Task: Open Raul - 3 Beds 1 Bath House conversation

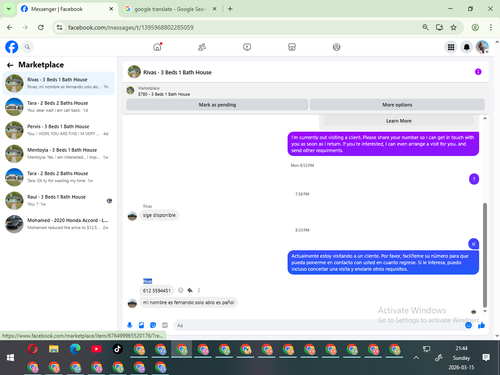Action: coord(59,200)
